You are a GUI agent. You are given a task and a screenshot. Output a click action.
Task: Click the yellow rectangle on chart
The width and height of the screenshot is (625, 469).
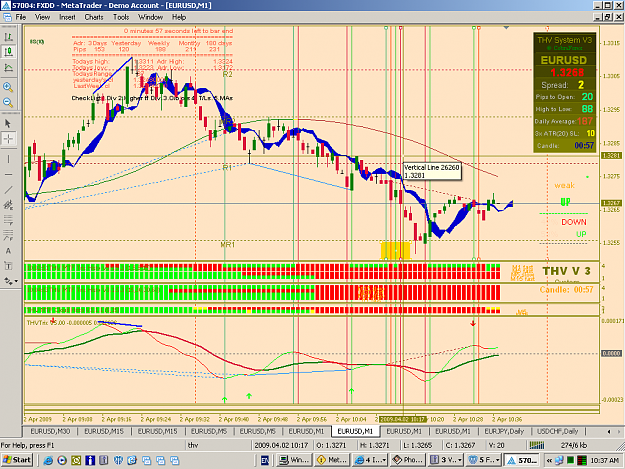point(395,251)
